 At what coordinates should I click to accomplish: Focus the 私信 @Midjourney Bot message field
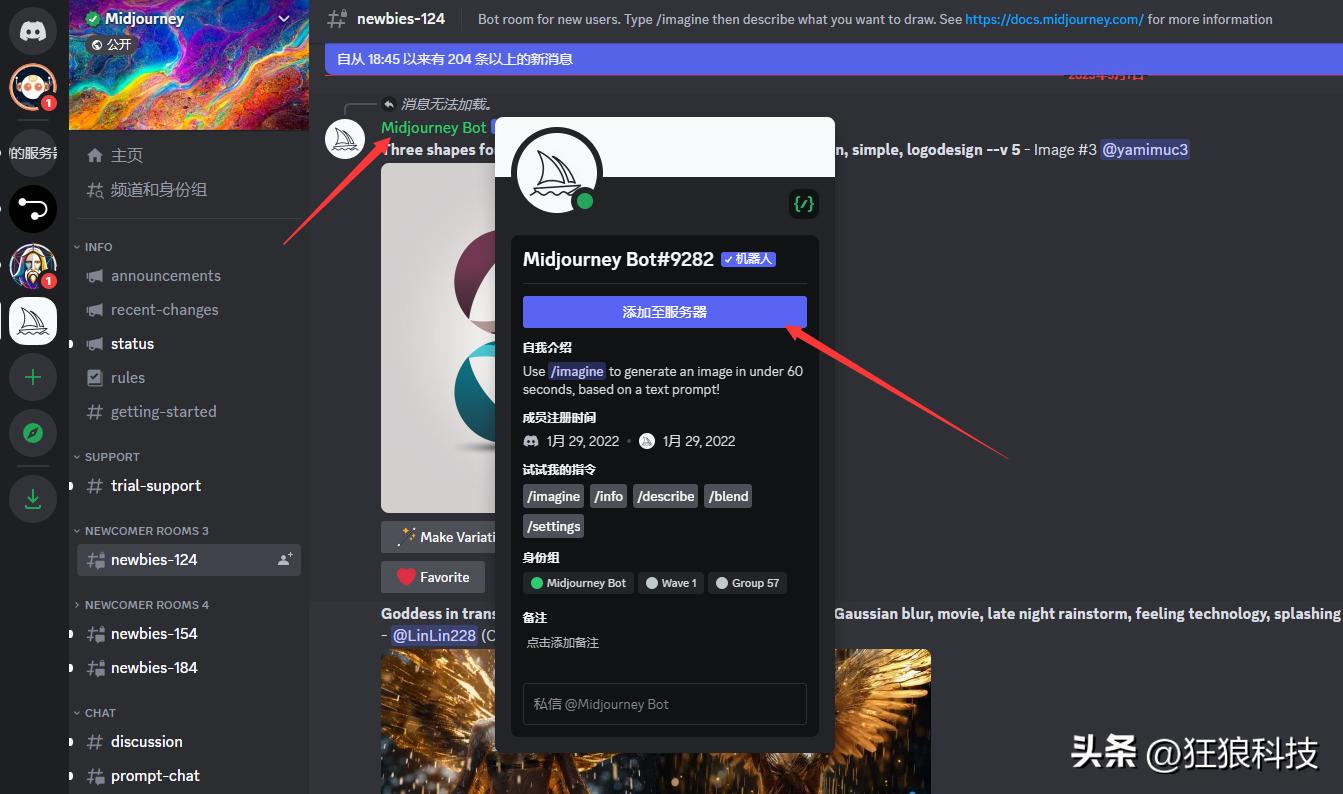pos(665,704)
